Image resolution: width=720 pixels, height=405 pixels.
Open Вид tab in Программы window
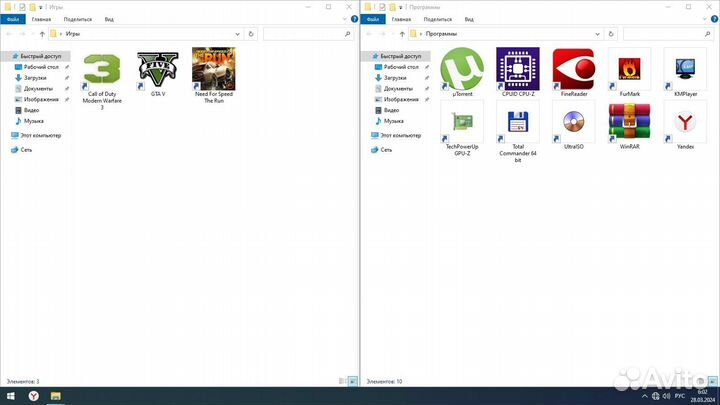(x=469, y=19)
